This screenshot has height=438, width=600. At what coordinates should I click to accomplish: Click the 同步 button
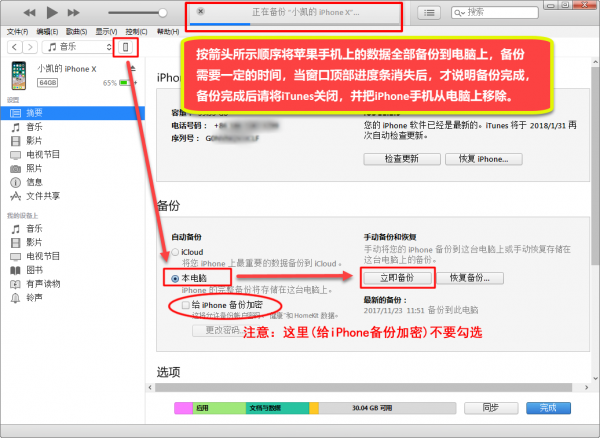click(x=490, y=408)
